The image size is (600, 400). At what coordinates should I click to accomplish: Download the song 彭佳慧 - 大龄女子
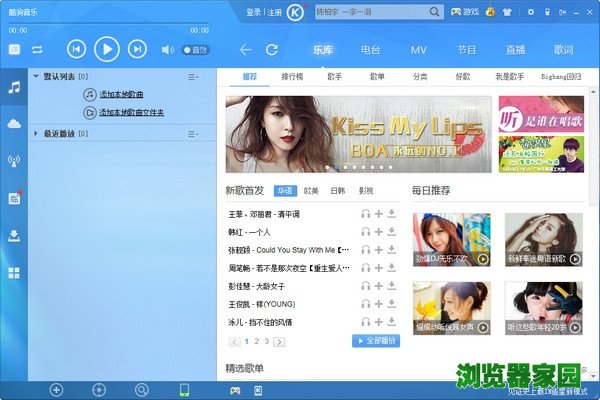coord(392,286)
